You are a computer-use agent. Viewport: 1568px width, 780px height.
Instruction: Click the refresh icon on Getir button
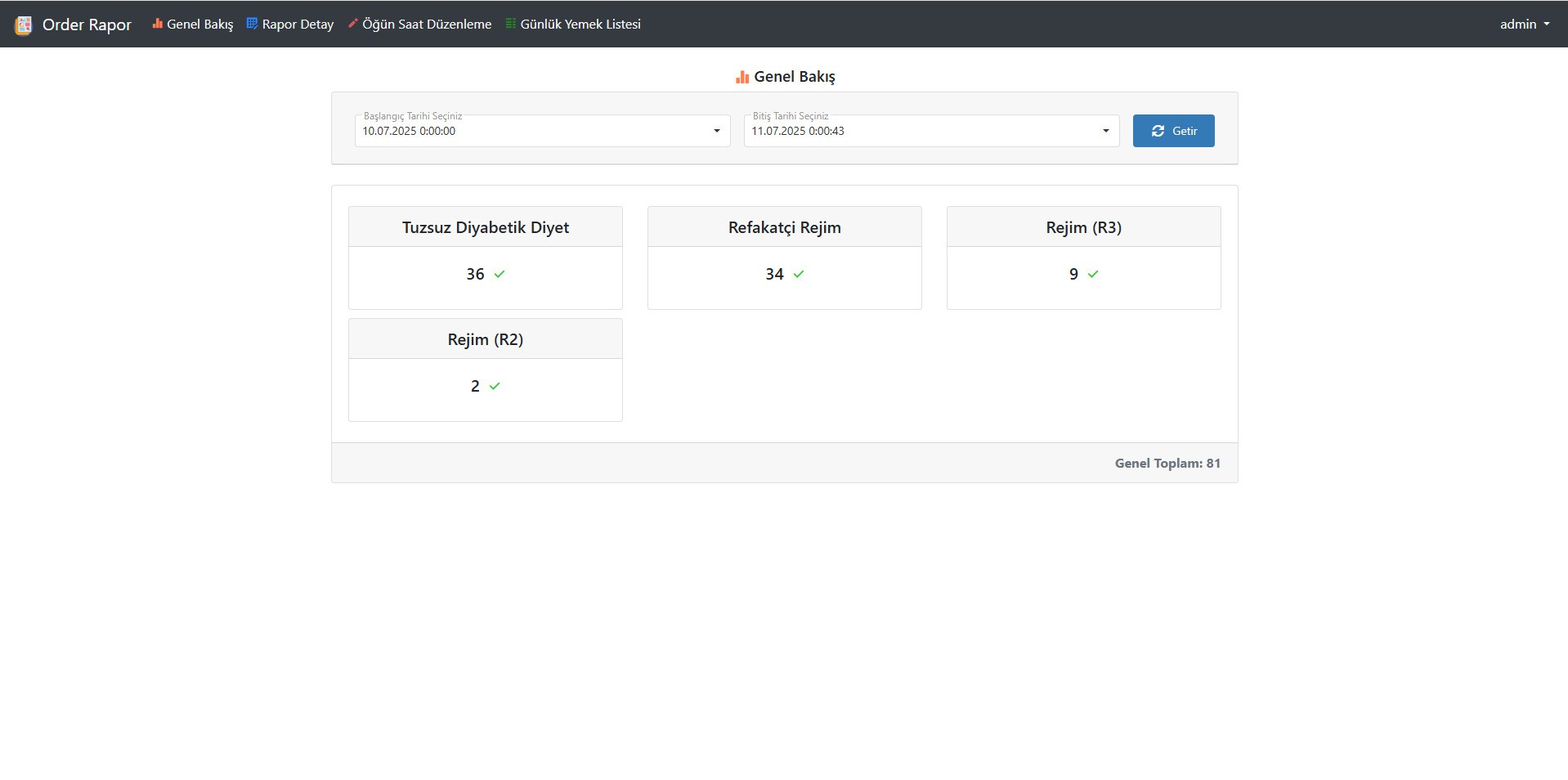(1158, 131)
